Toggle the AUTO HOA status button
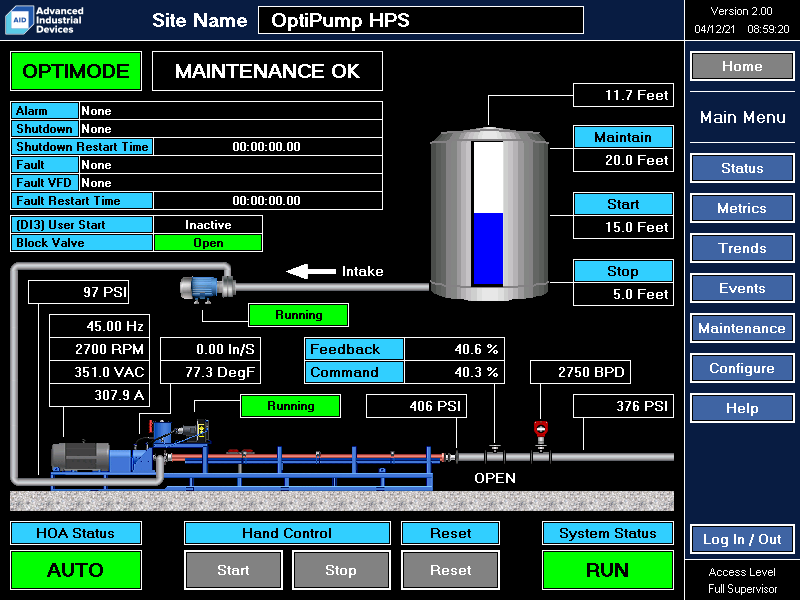 click(x=76, y=570)
